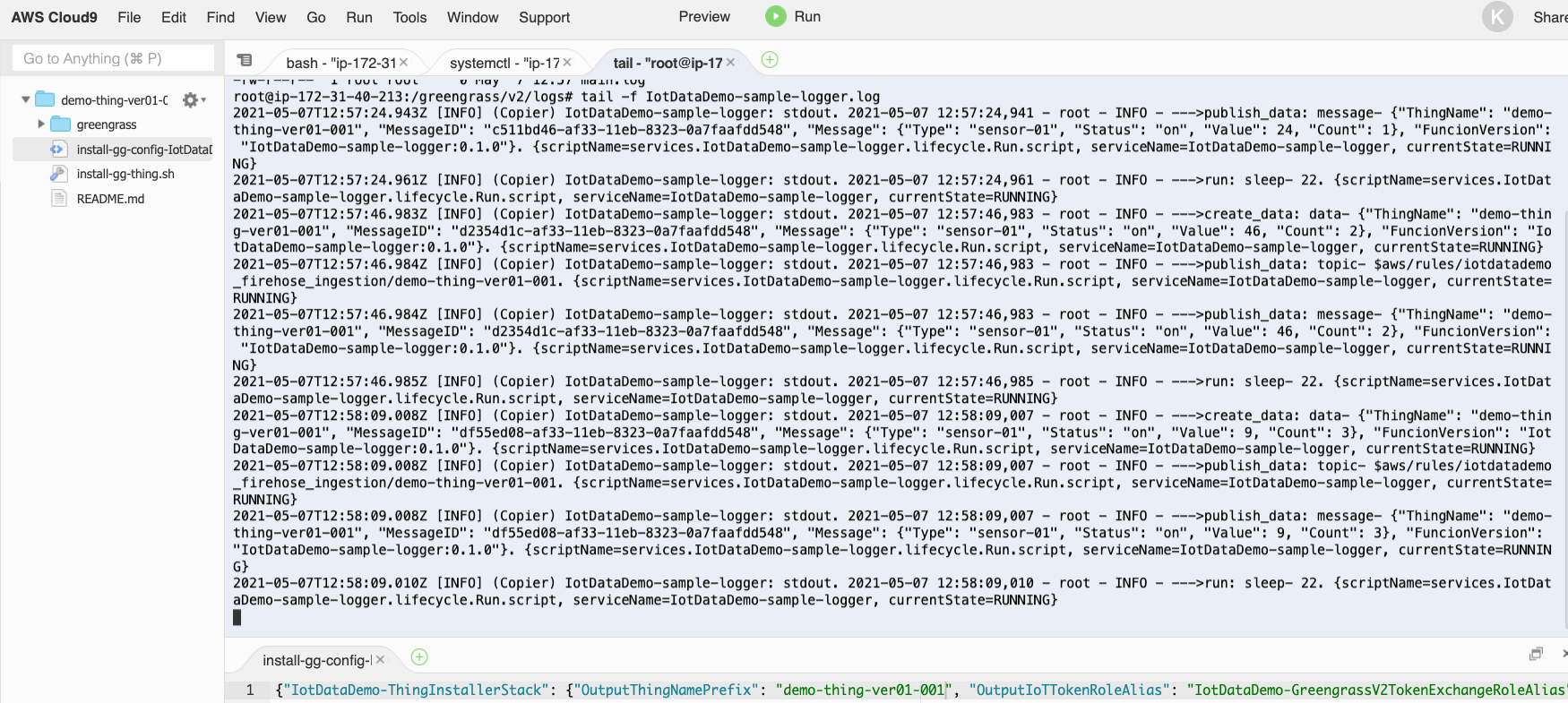
Task: Click "IotDataDemo-ThingInstallerStack" key in editor
Action: (416, 690)
